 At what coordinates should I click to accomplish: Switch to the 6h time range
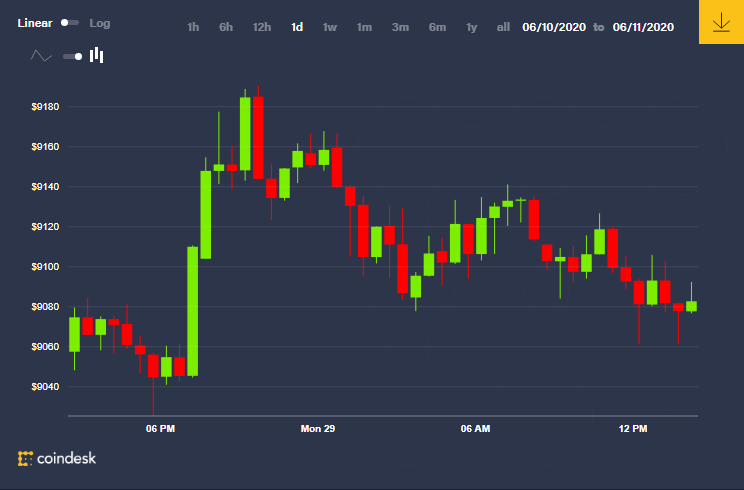(226, 27)
